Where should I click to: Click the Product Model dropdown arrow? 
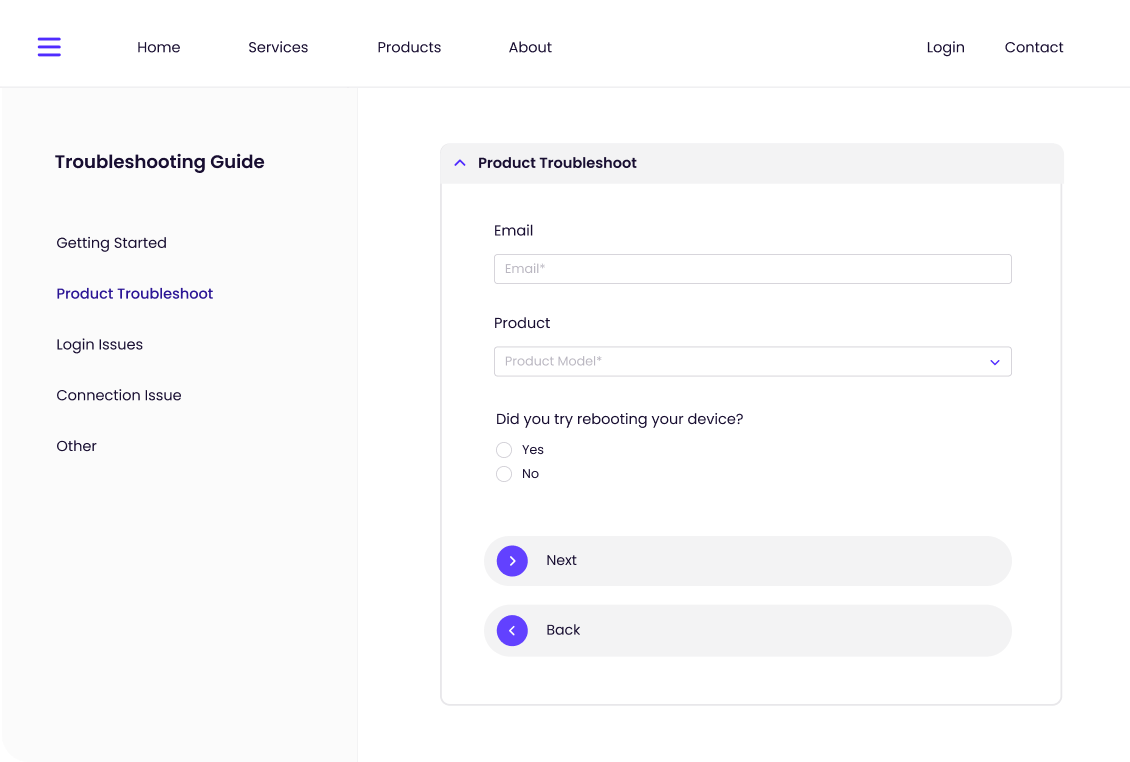click(x=994, y=362)
